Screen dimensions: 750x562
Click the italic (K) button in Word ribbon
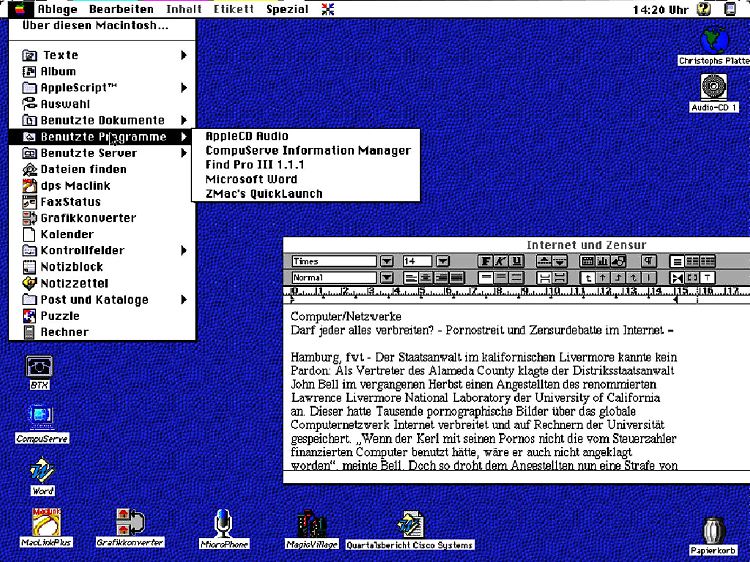coord(501,261)
